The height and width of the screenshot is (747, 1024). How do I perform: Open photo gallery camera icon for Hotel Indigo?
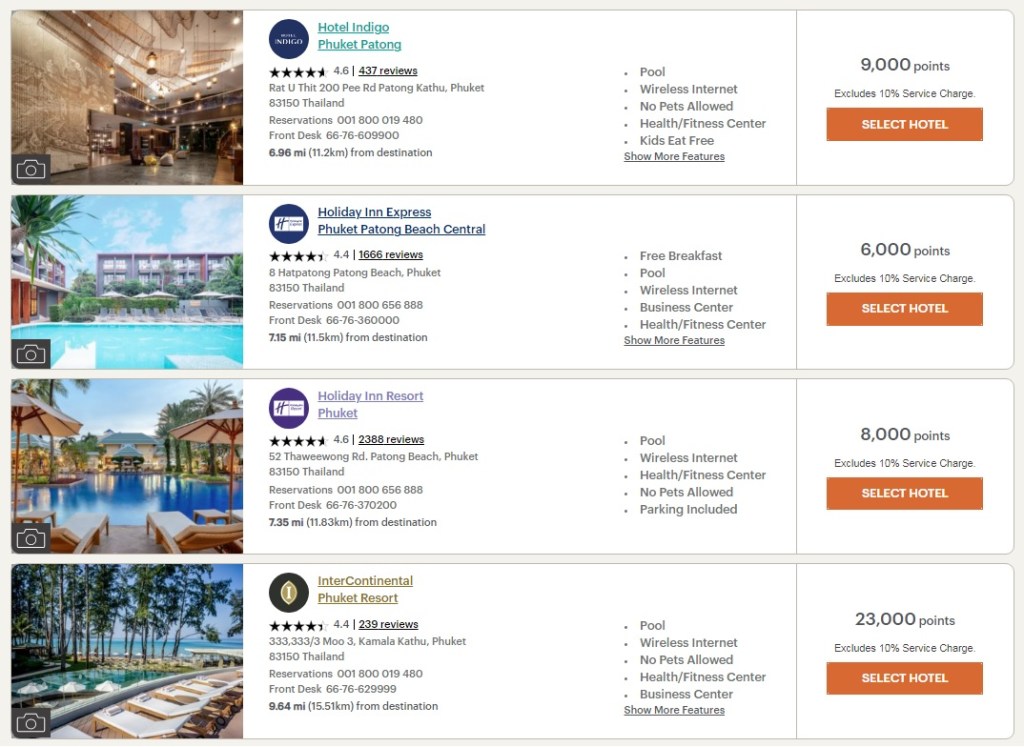(x=31, y=169)
